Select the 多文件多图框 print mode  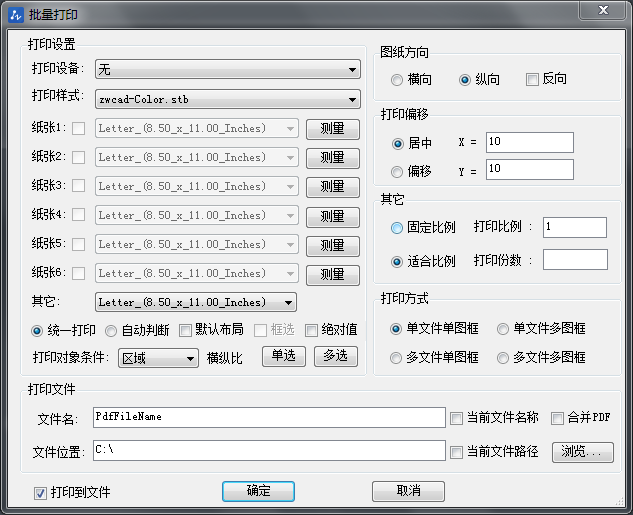click(x=504, y=357)
